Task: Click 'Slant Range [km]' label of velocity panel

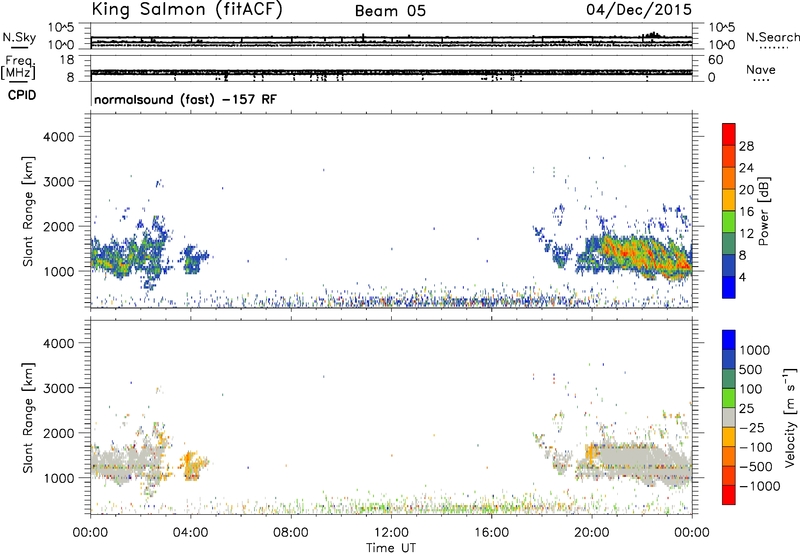Action: [x=28, y=417]
